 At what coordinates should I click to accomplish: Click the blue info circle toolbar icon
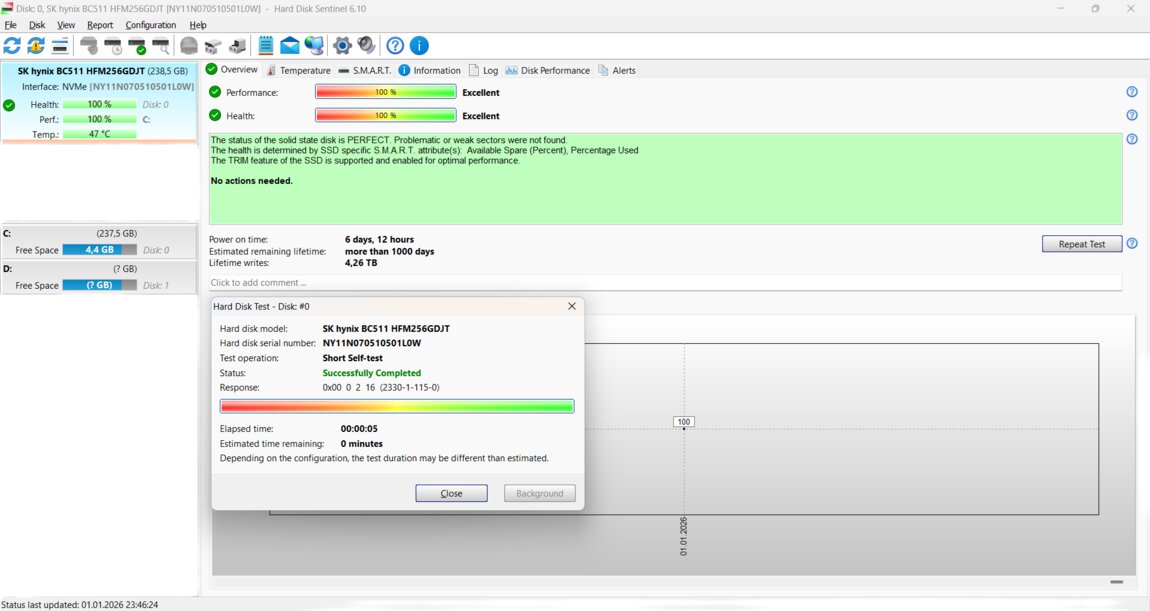coord(420,46)
